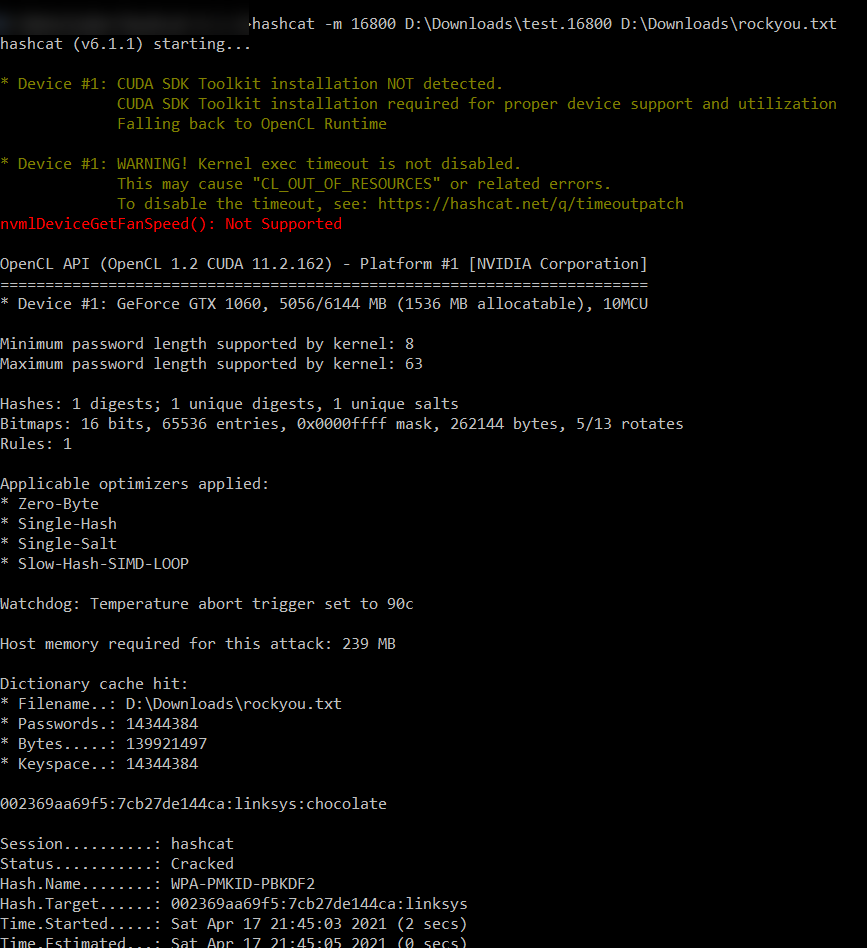The image size is (867, 948).
Task: Click the hashcat command line text
Action: point(544,24)
